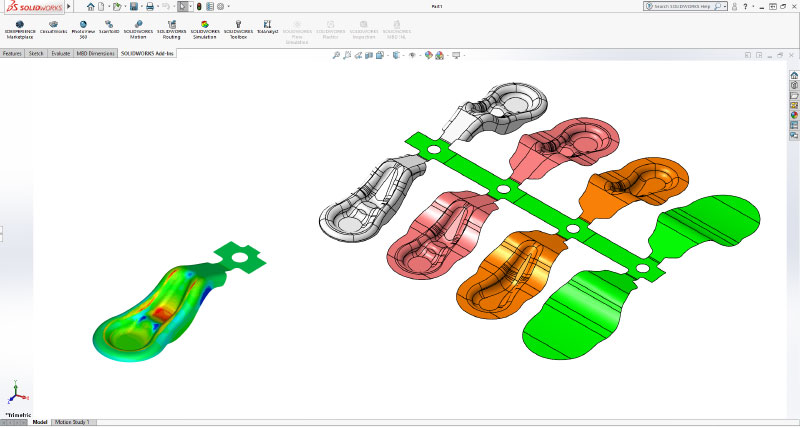
Task: Toggle the SOLIDWORKS Toolbox add-in
Action: [238, 30]
